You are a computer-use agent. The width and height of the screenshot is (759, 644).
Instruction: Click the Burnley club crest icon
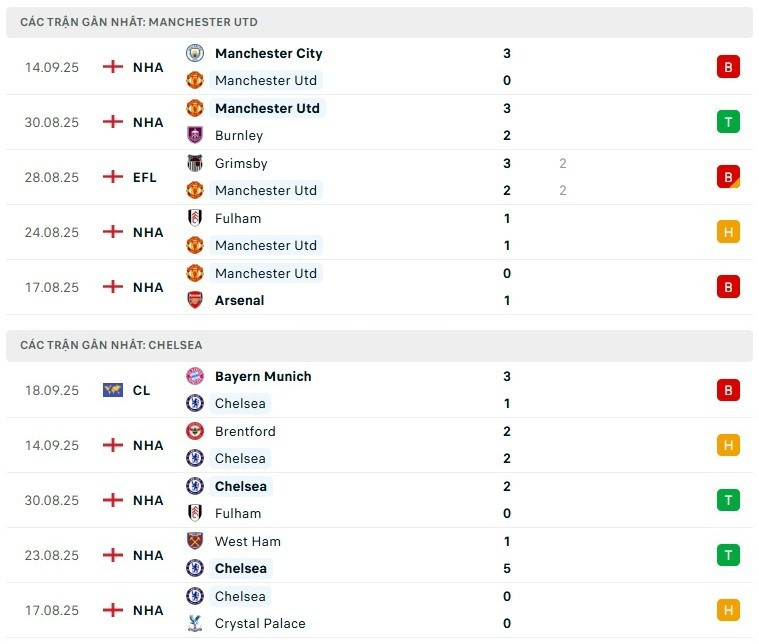(195, 135)
